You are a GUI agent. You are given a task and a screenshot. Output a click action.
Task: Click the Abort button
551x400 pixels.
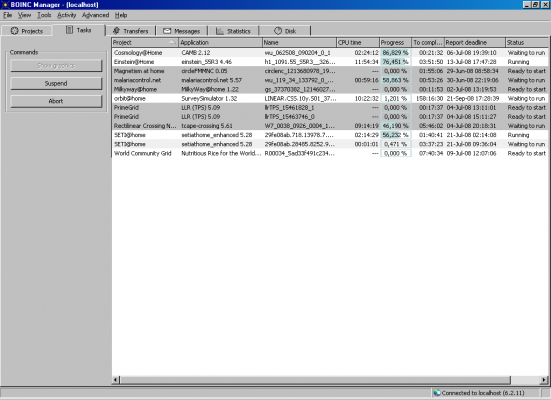pyautogui.click(x=56, y=101)
